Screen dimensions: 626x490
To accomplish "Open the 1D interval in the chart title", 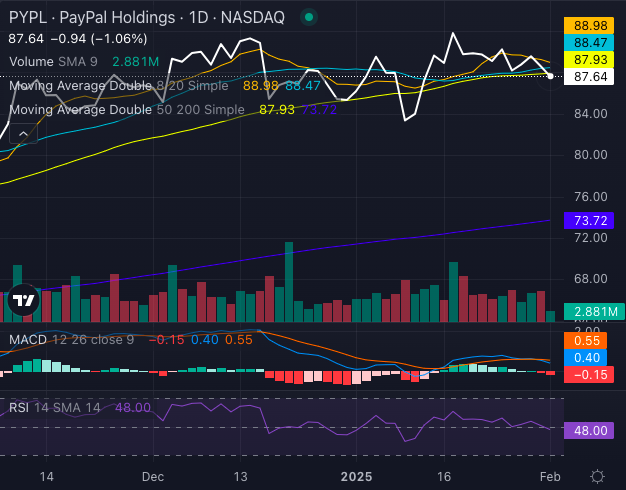I will click(210, 18).
